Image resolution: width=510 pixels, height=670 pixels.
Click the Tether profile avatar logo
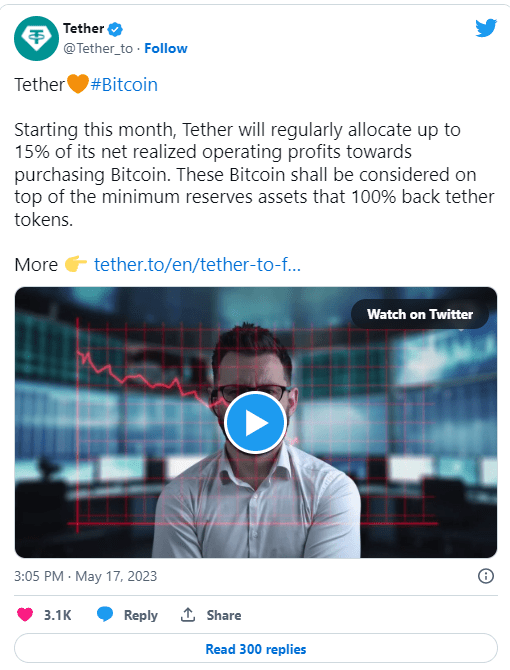(x=36, y=38)
